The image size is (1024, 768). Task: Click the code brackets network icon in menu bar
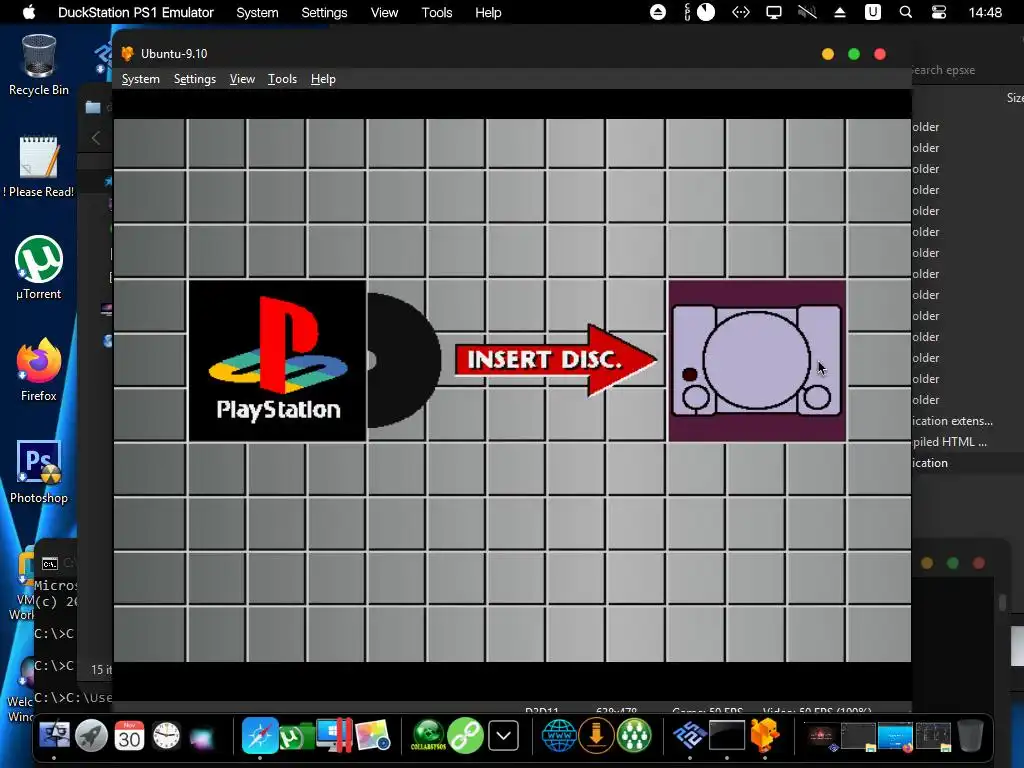(741, 12)
